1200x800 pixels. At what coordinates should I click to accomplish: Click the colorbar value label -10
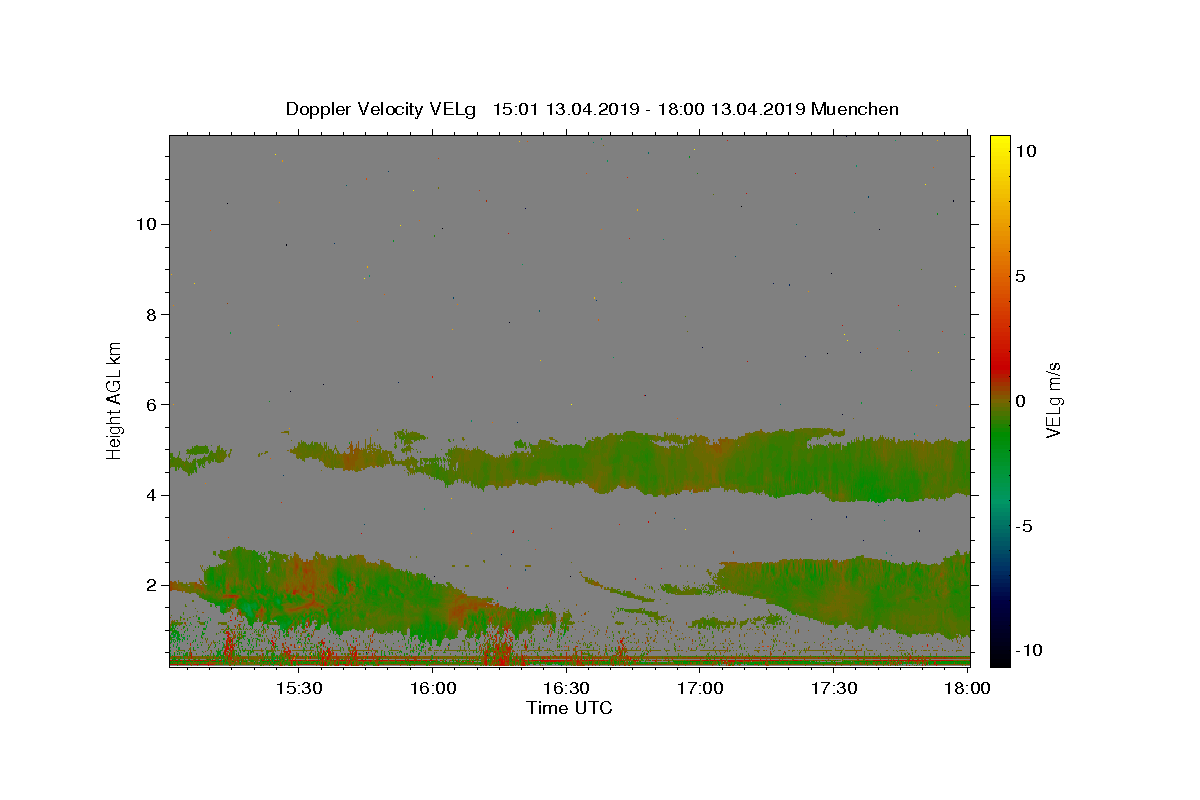[1029, 651]
